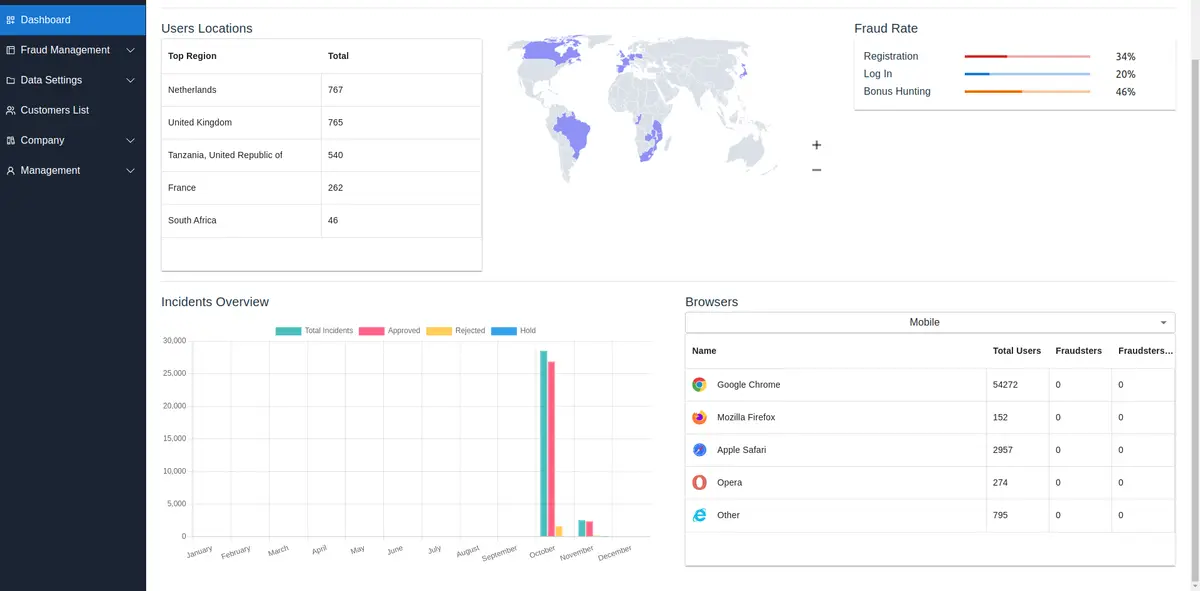The height and width of the screenshot is (591, 1200).
Task: Click the map zoom in button
Action: (x=817, y=144)
